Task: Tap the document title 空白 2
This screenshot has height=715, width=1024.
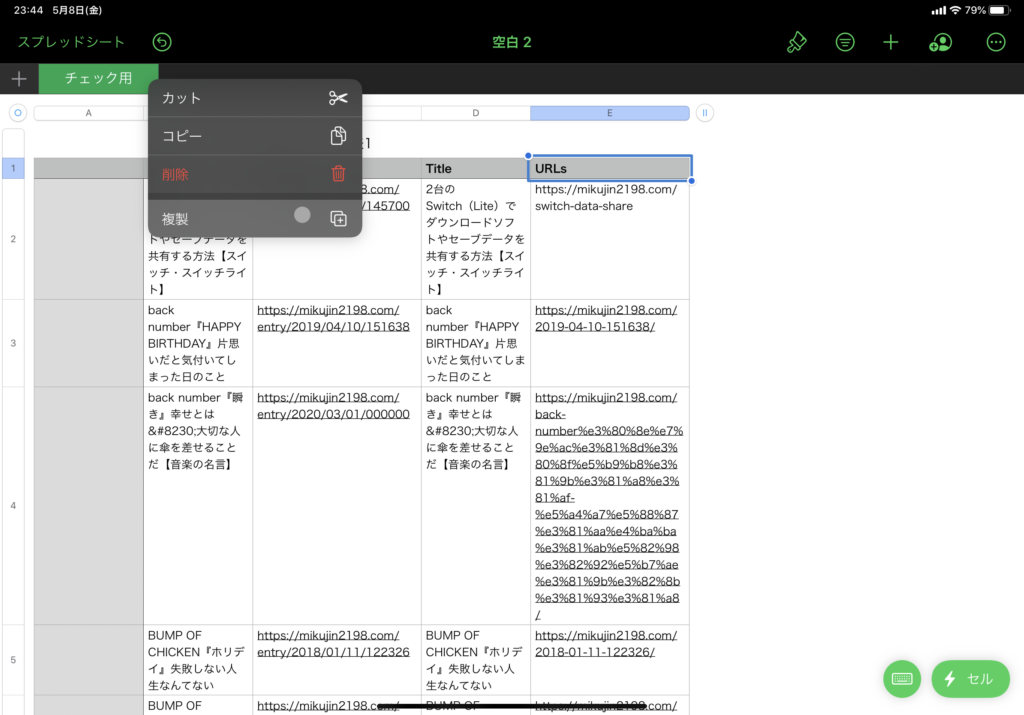Action: pyautogui.click(x=511, y=42)
